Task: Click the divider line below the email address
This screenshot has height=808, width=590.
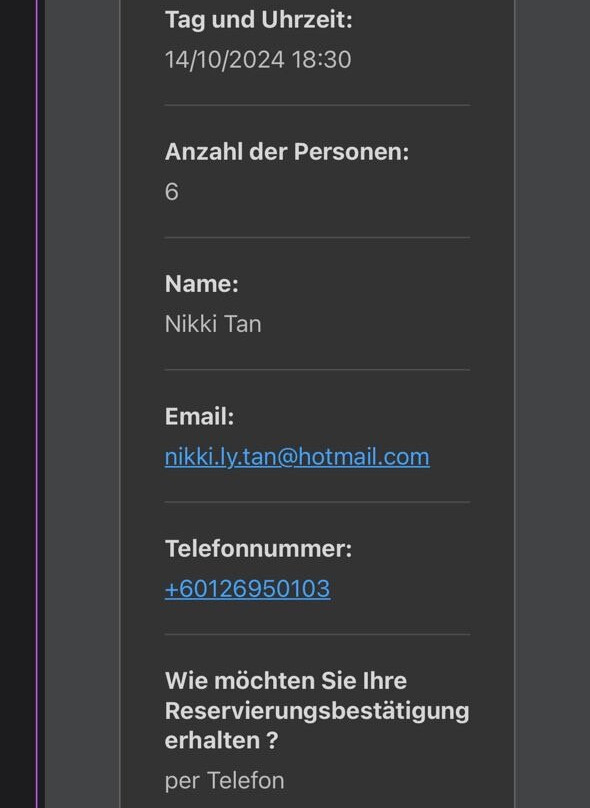Action: 317,502
